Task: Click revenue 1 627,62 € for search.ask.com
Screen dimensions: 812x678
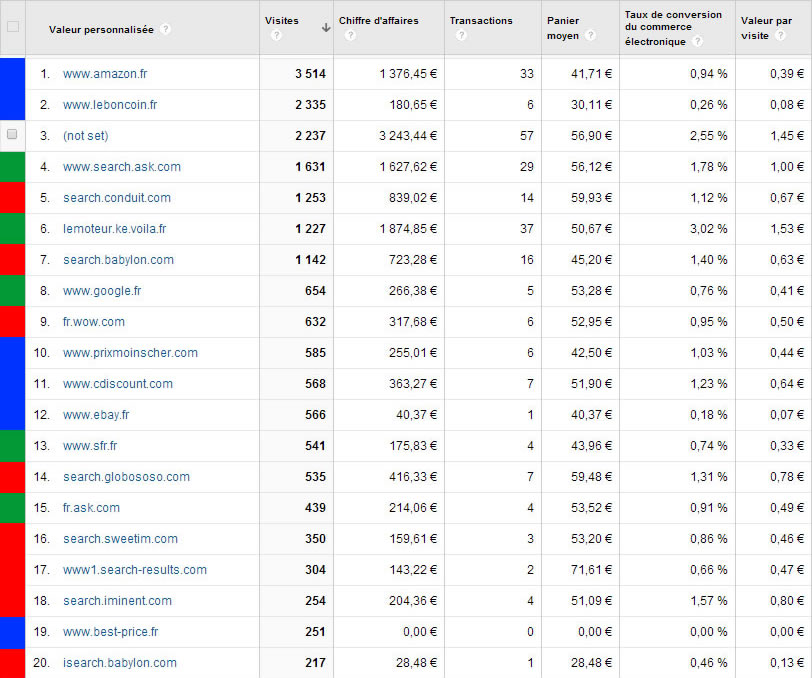Action: click(408, 167)
